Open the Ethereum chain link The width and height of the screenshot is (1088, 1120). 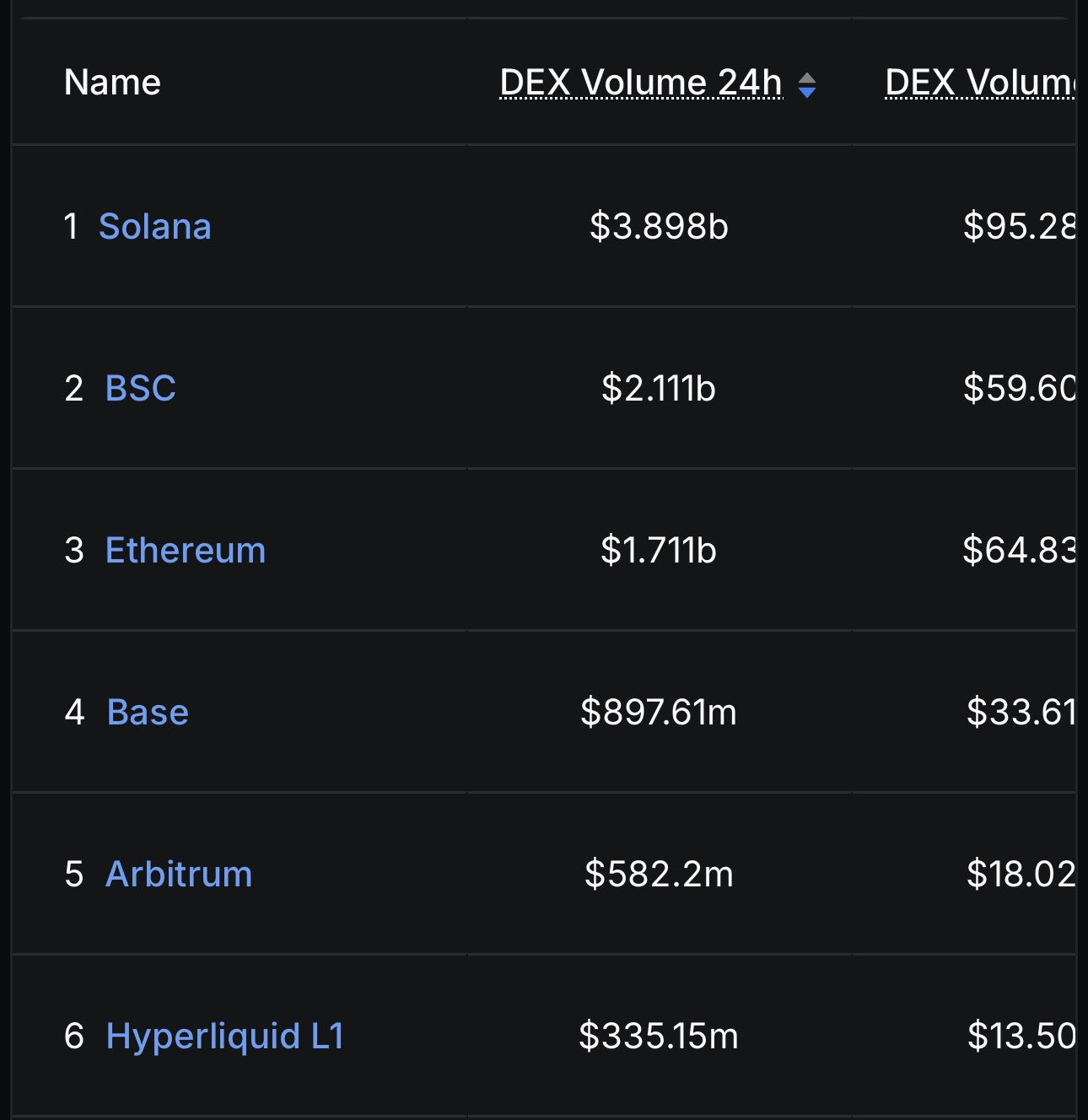coord(186,550)
